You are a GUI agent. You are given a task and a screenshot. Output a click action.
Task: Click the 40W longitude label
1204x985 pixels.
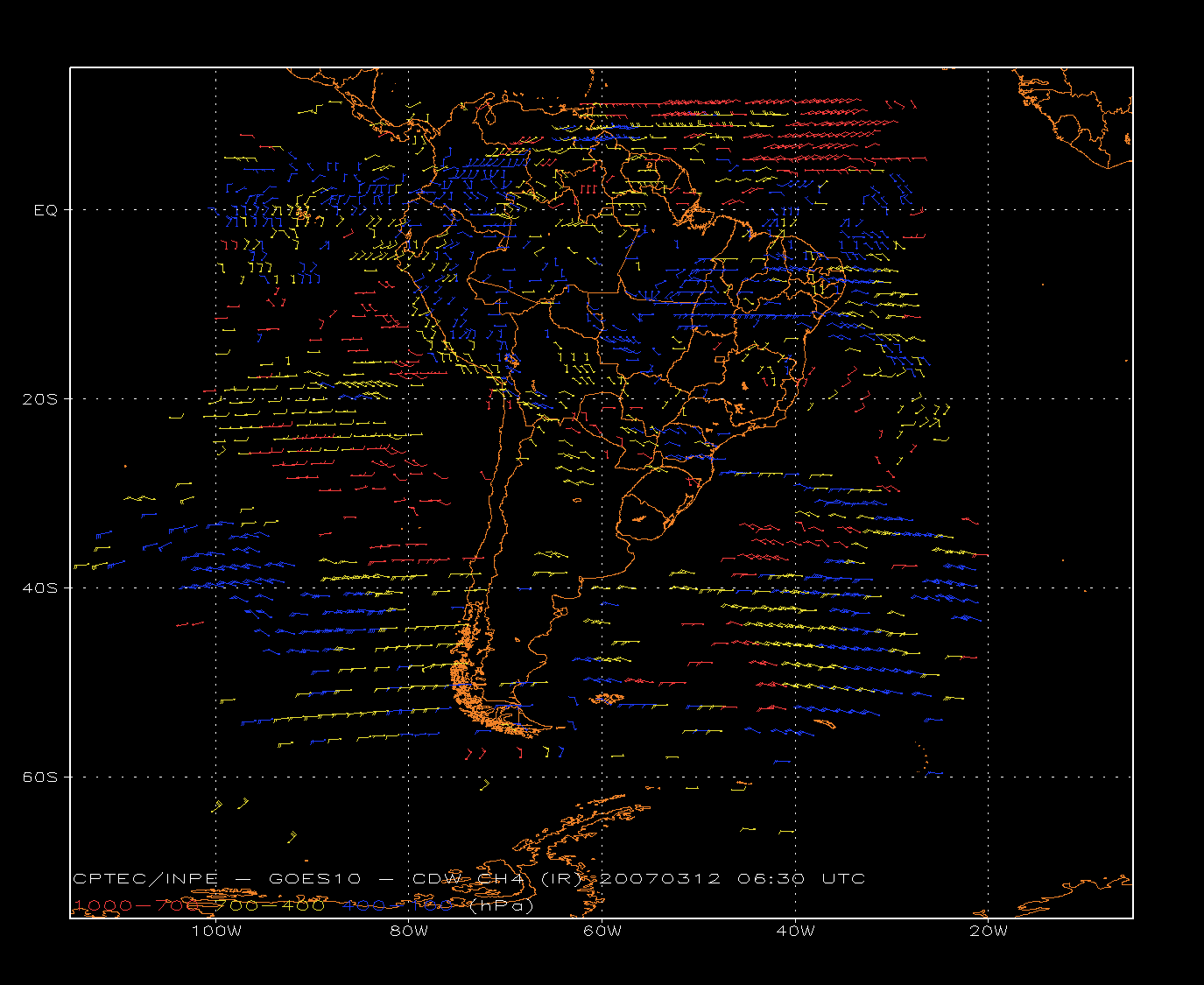coord(795,931)
